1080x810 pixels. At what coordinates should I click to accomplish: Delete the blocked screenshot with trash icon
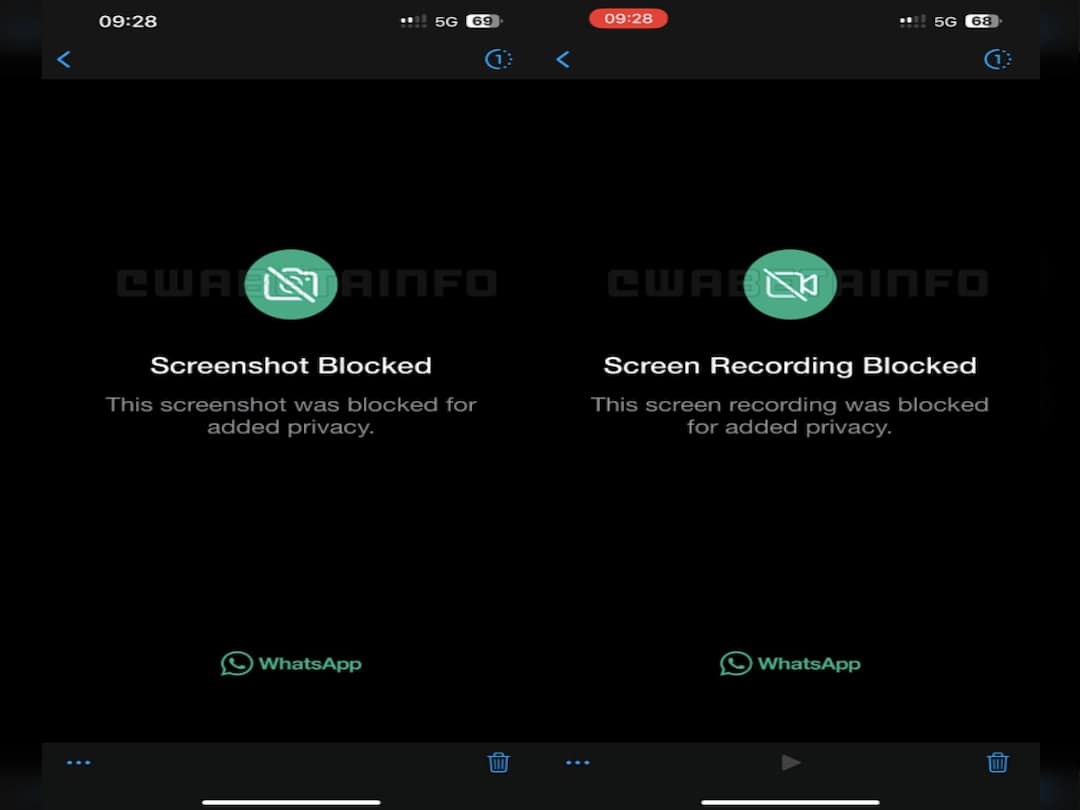tap(498, 762)
